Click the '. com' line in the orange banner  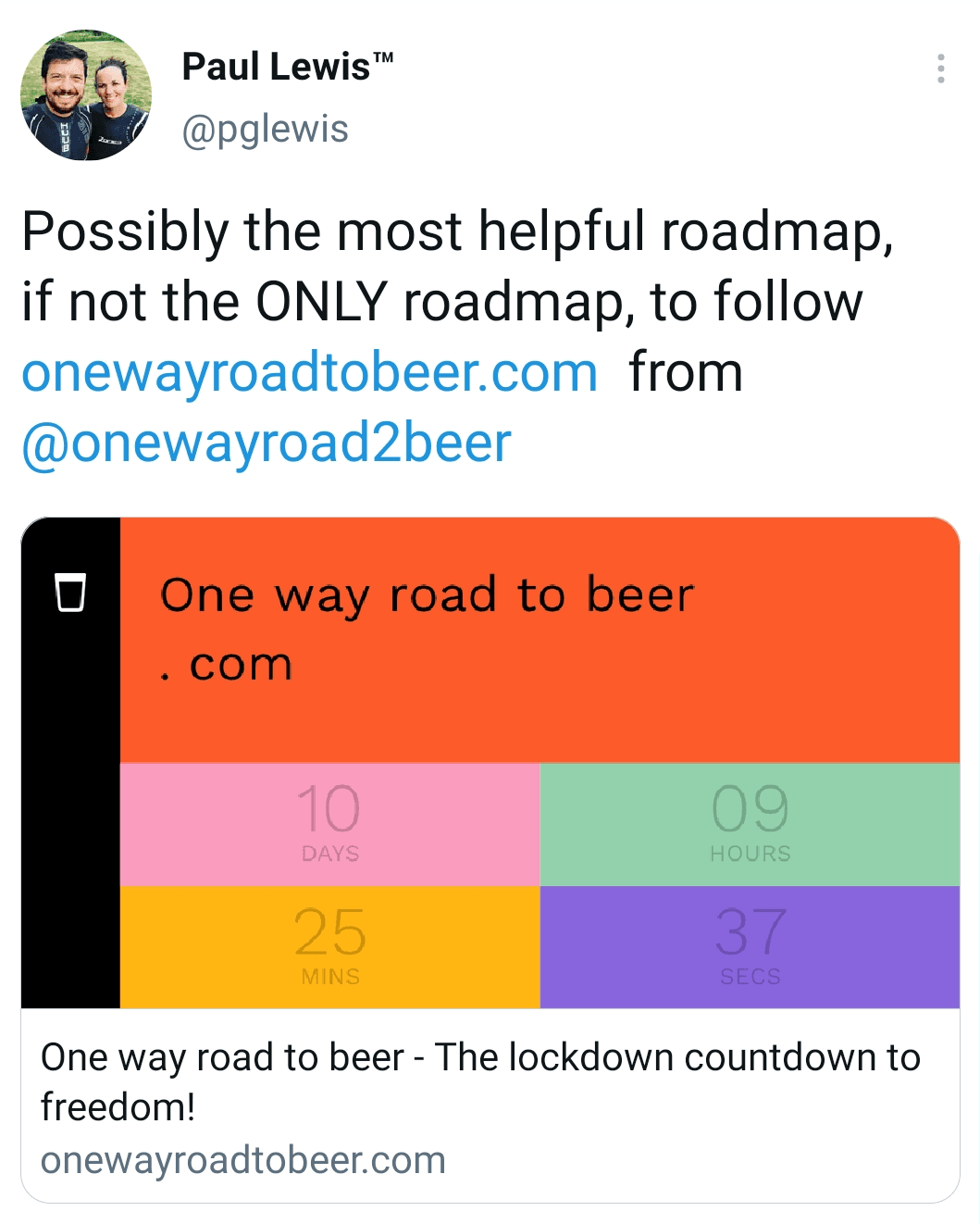pyautogui.click(x=228, y=665)
